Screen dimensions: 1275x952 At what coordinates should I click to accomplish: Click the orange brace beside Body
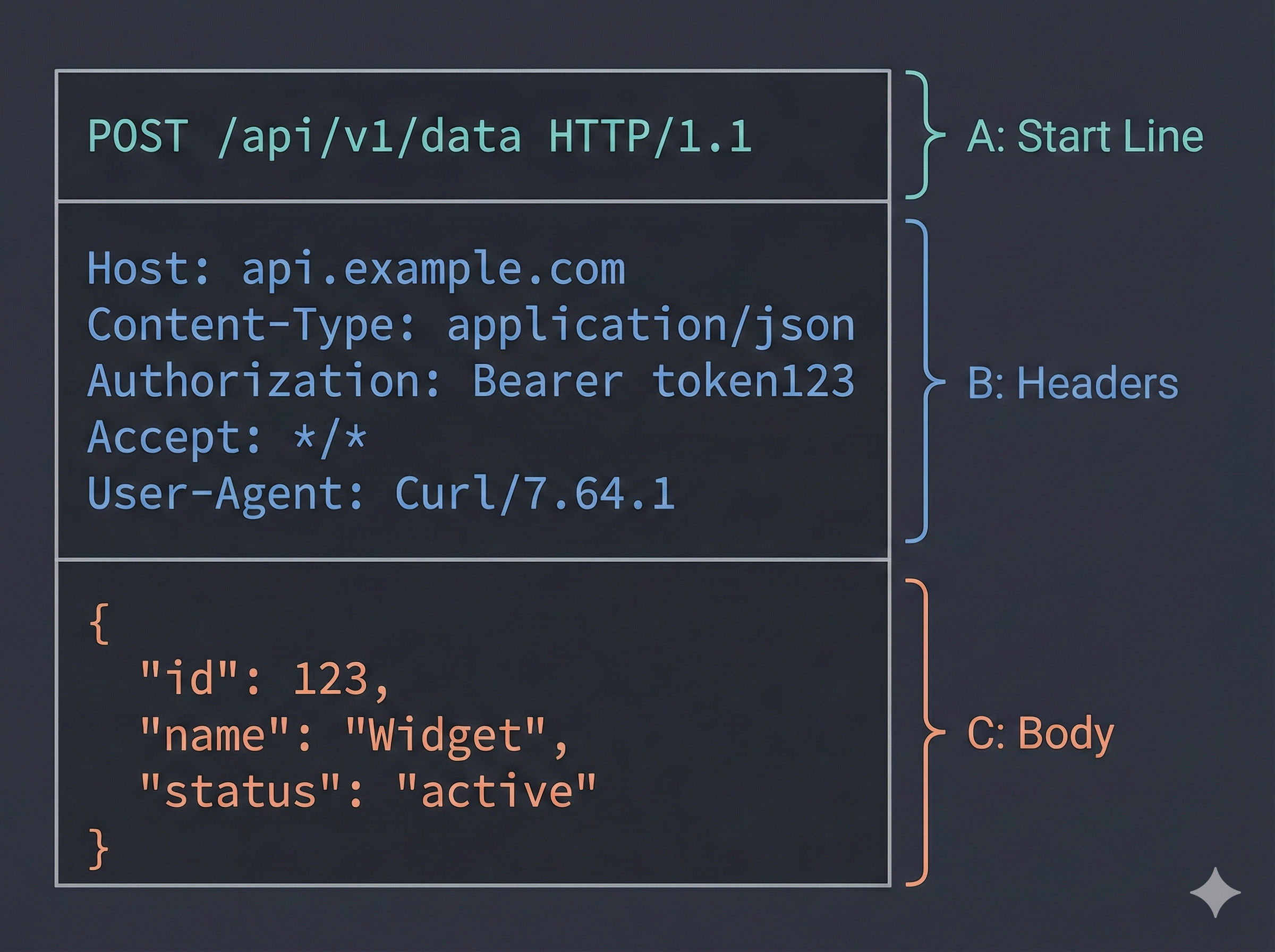(926, 732)
